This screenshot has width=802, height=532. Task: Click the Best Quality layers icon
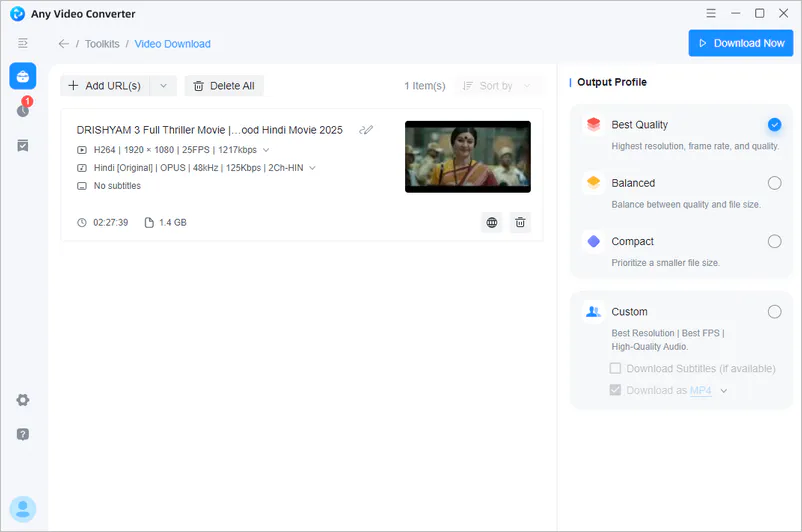(593, 124)
